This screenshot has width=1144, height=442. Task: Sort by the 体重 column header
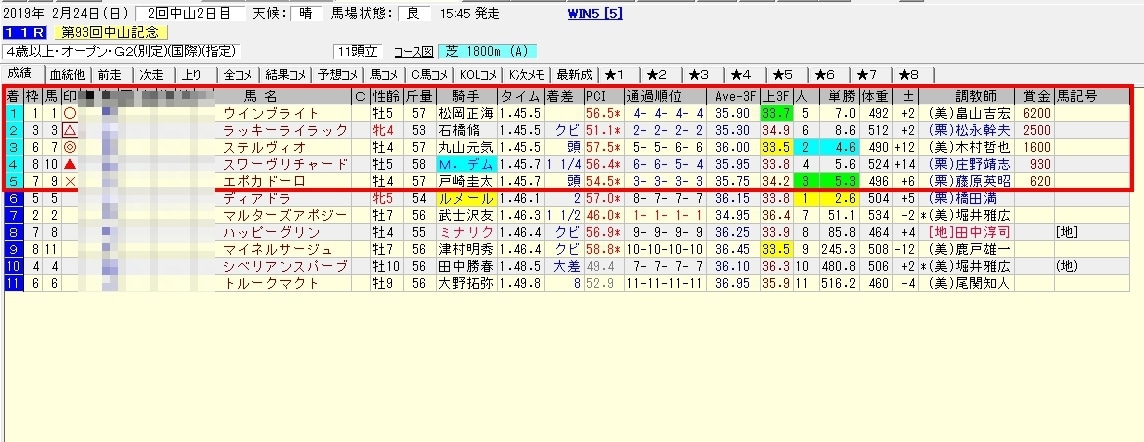(x=875, y=96)
